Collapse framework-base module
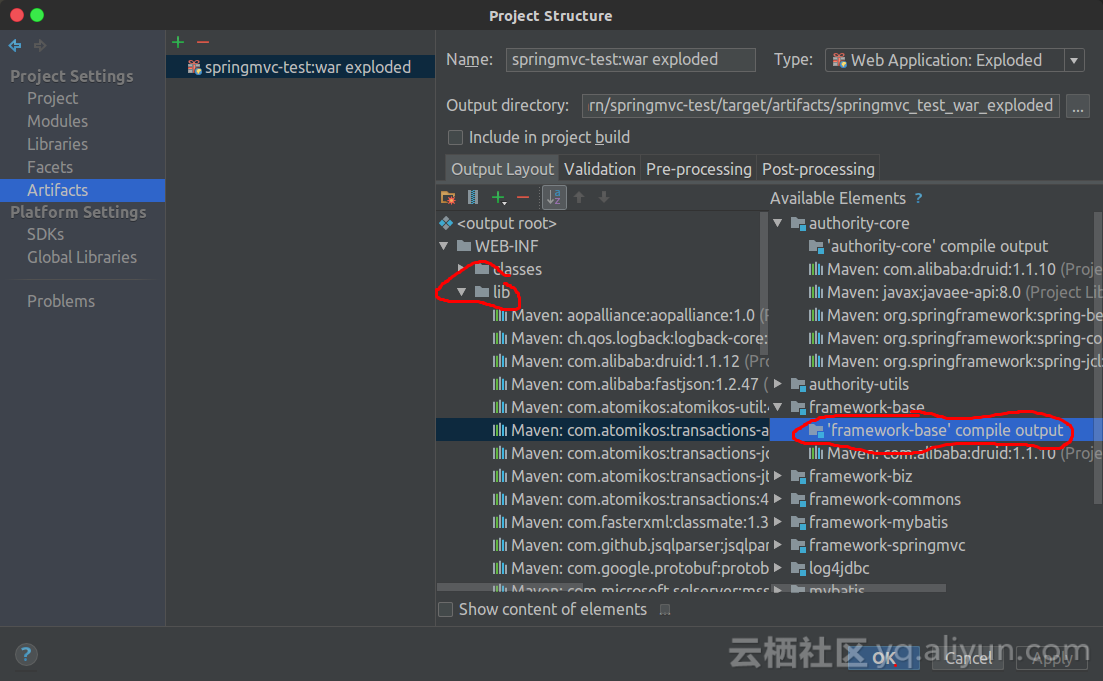 (778, 407)
